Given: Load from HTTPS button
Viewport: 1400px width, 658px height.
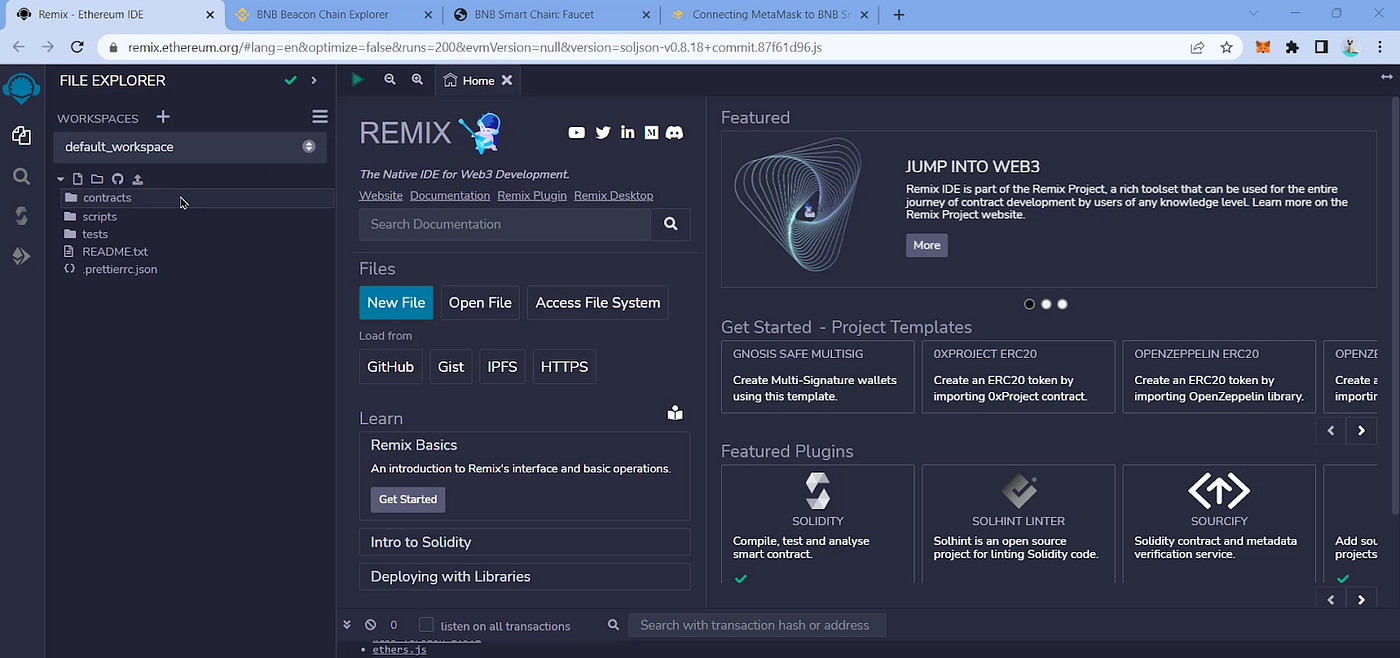Looking at the screenshot, I should coord(565,367).
